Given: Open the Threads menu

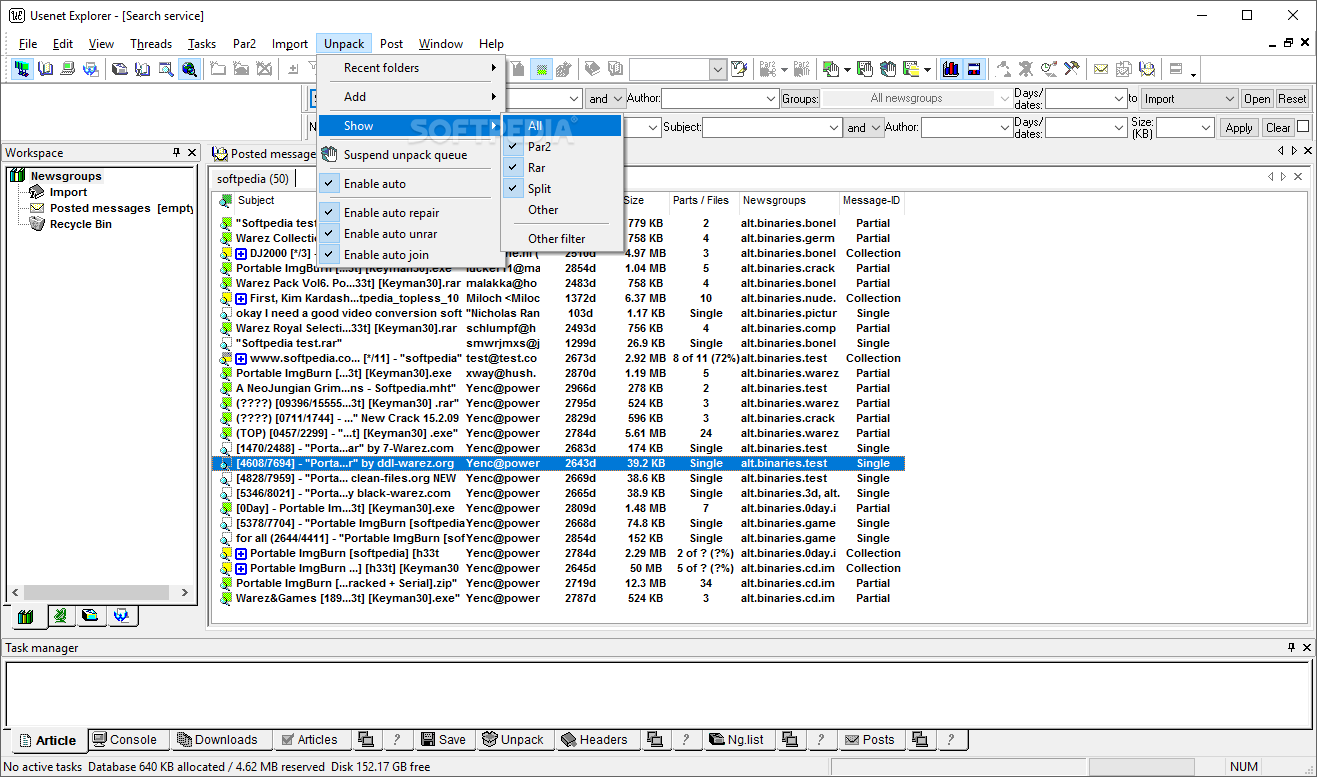Looking at the screenshot, I should (151, 44).
